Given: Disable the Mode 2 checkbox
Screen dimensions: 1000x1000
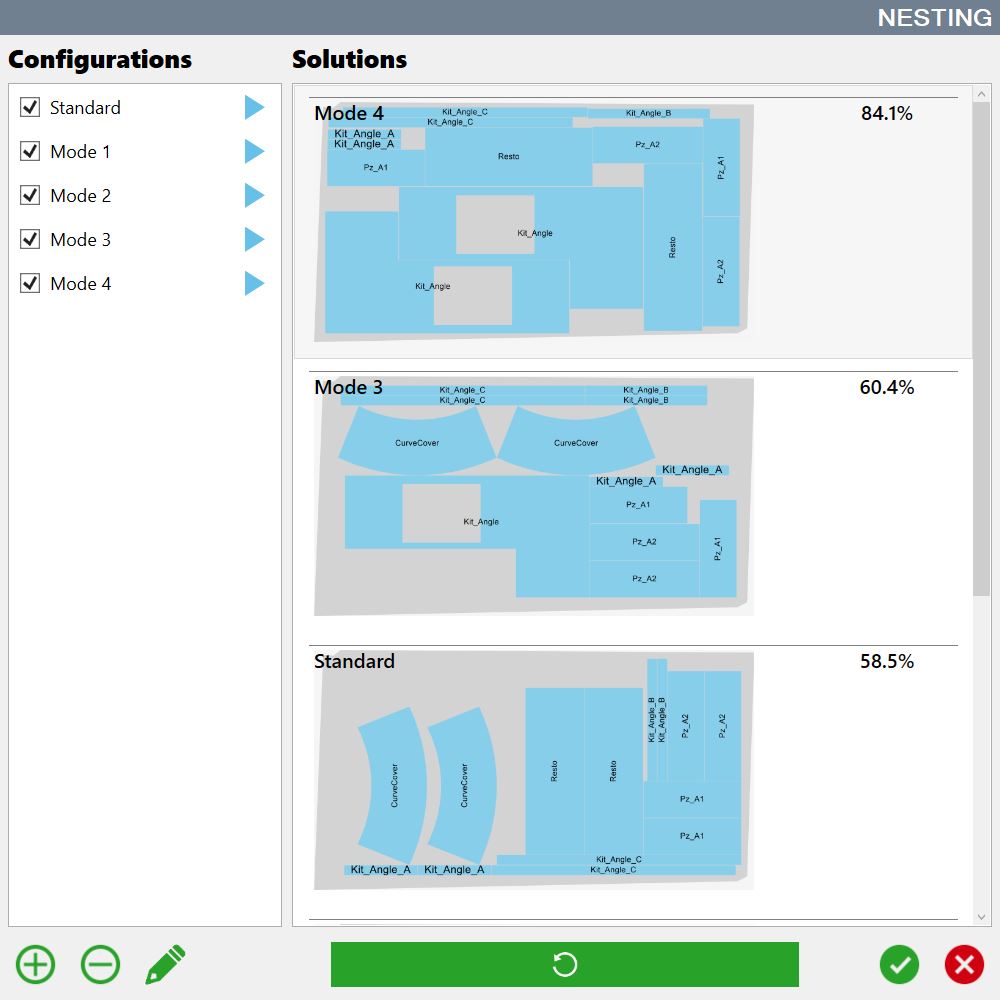Looking at the screenshot, I should [30, 195].
